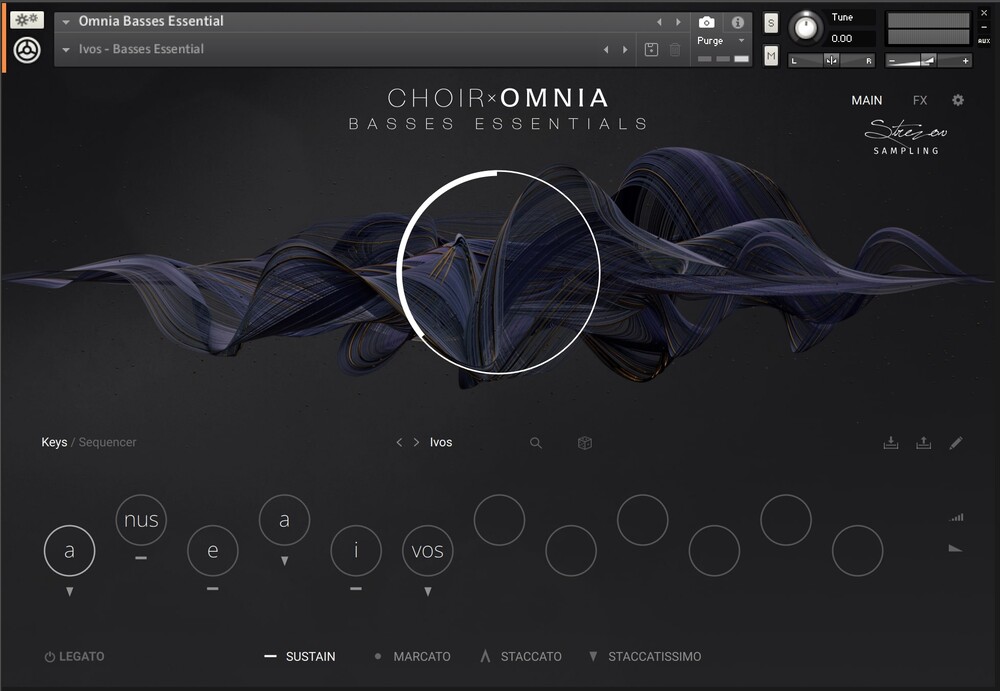Screen dimensions: 1000x691
Task: Click the 3D cube icon near the search
Action: [x=584, y=442]
